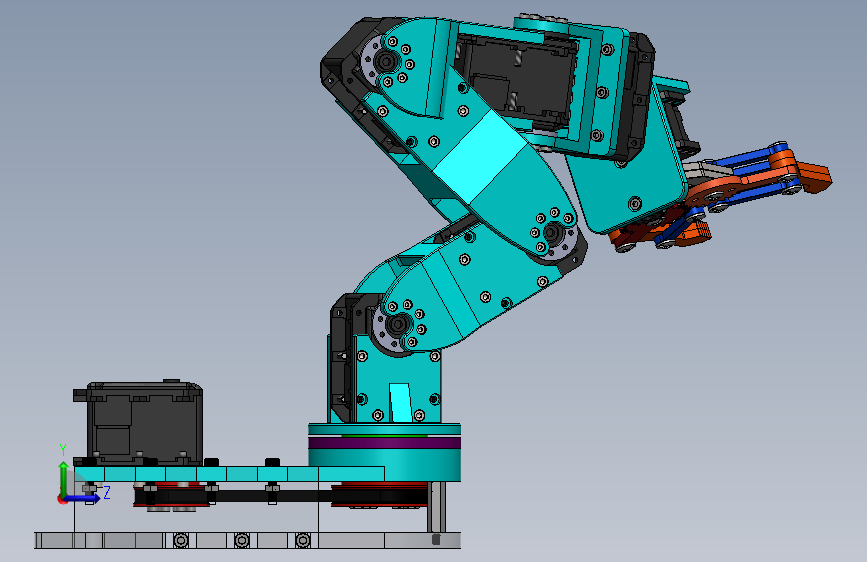The height and width of the screenshot is (562, 867).
Task: Select the black timing belt under the plate
Action: click(x=271, y=496)
